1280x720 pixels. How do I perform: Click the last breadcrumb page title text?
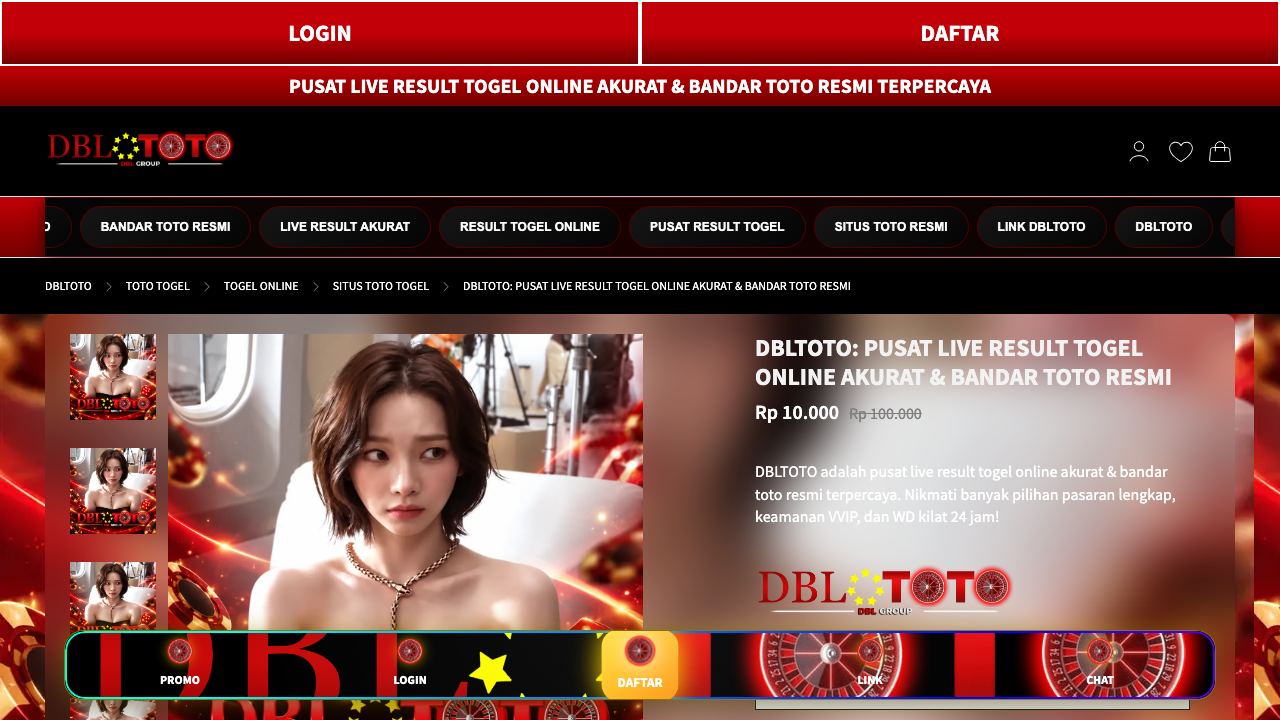point(657,286)
